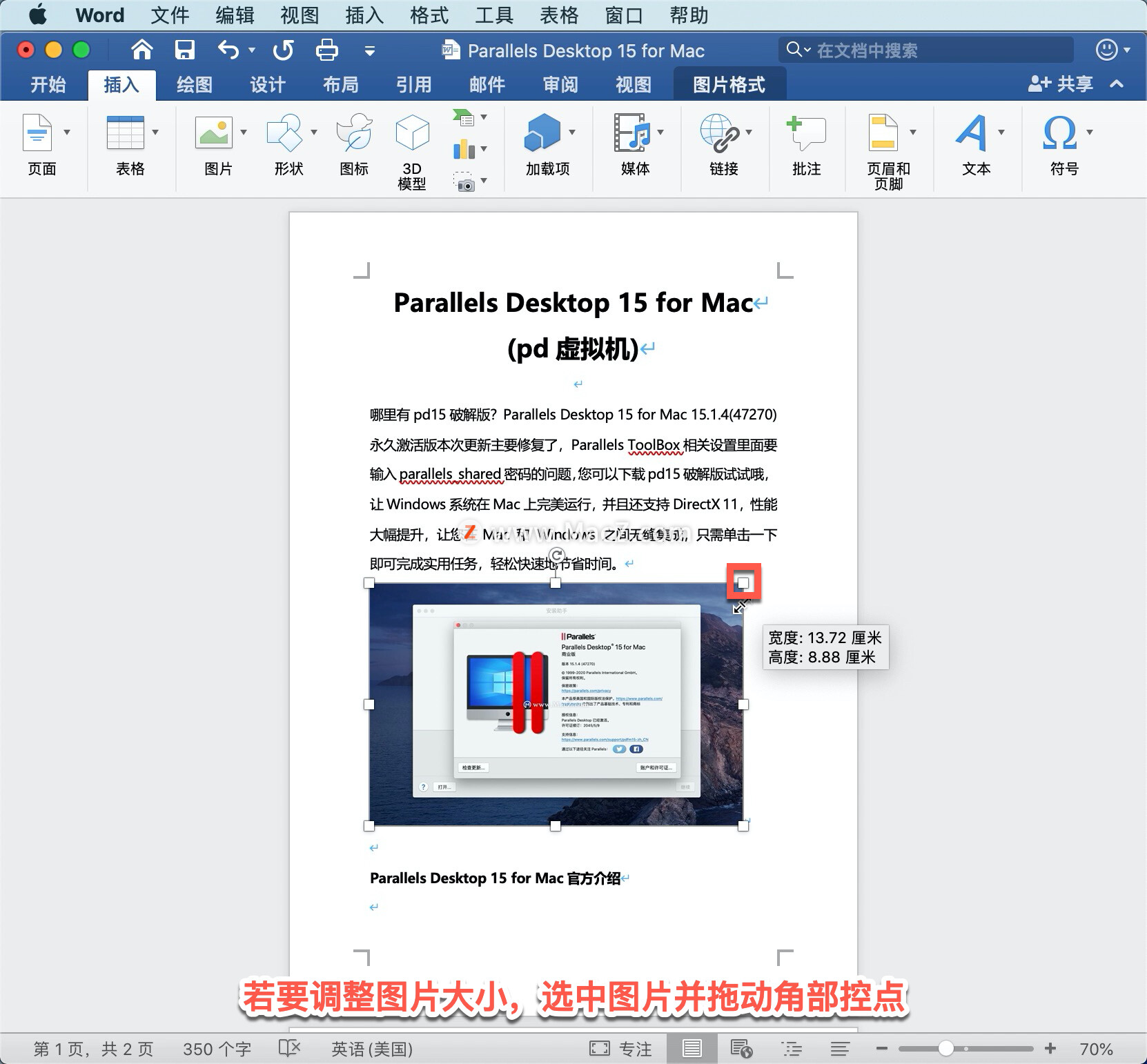The width and height of the screenshot is (1147, 1064).
Task: Click the zoom slider handle
Action: [946, 1049]
